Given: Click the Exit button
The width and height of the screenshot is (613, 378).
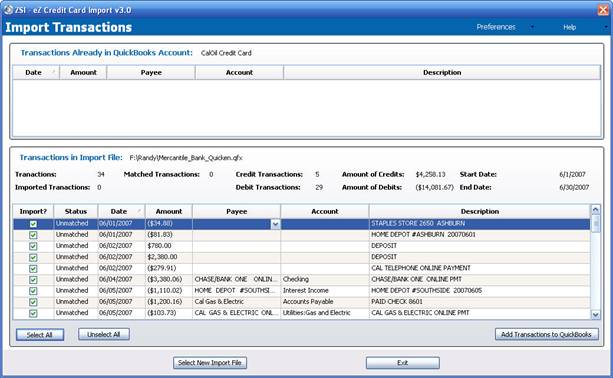Looking at the screenshot, I should 402,363.
